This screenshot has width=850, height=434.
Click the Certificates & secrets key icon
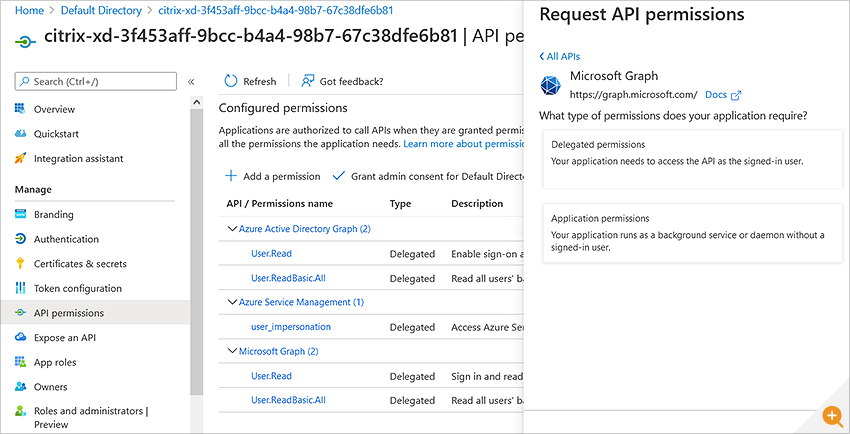pos(20,263)
